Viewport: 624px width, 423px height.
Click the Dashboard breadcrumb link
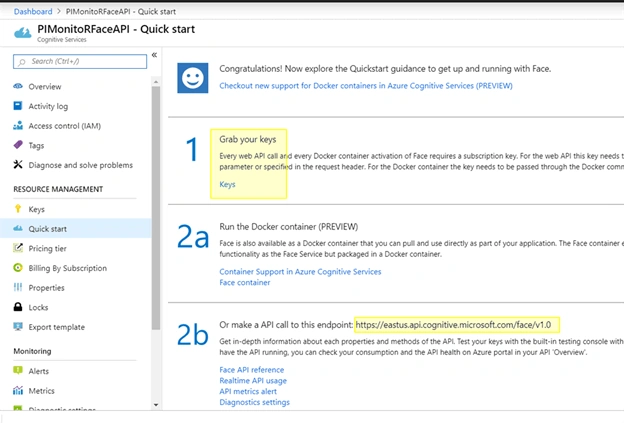pyautogui.click(x=33, y=12)
